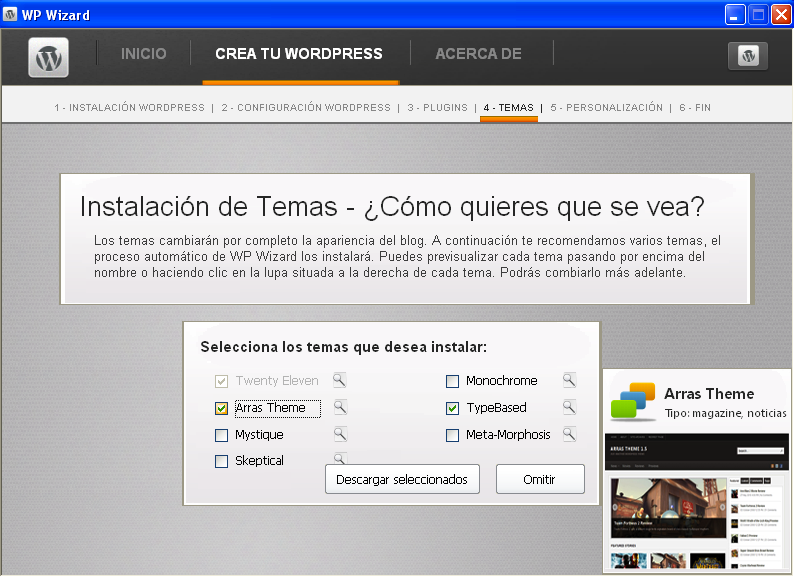Click 'Tipo: magazine, noticias' text
Image resolution: width=794 pixels, height=576 pixels.
(x=726, y=413)
